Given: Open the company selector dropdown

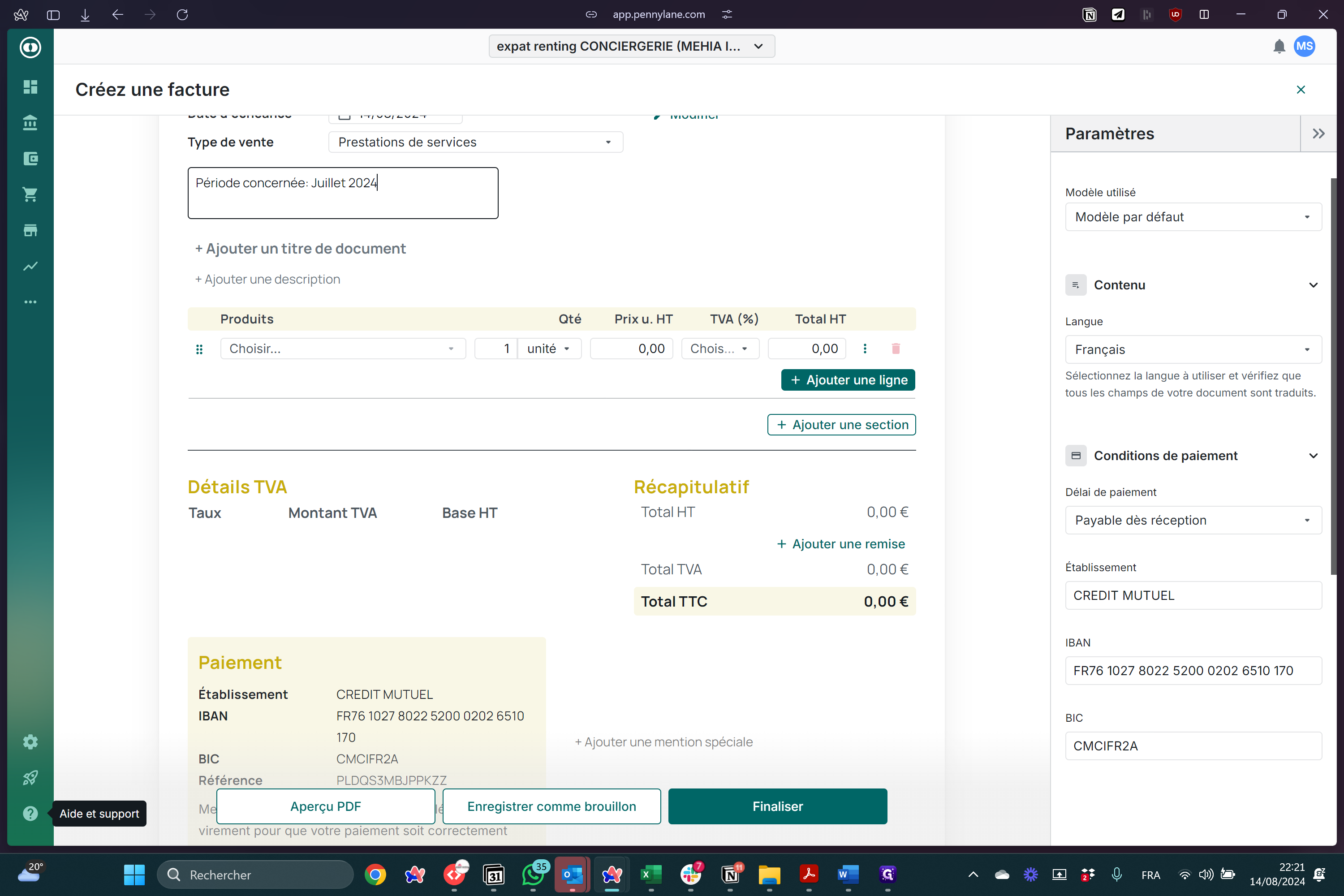Looking at the screenshot, I should point(631,46).
